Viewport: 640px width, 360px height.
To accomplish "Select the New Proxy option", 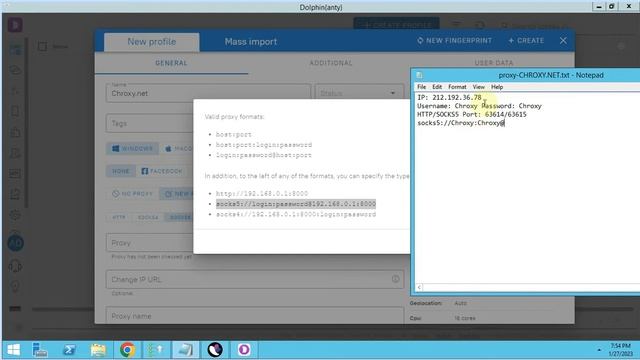I will click(x=177, y=193).
